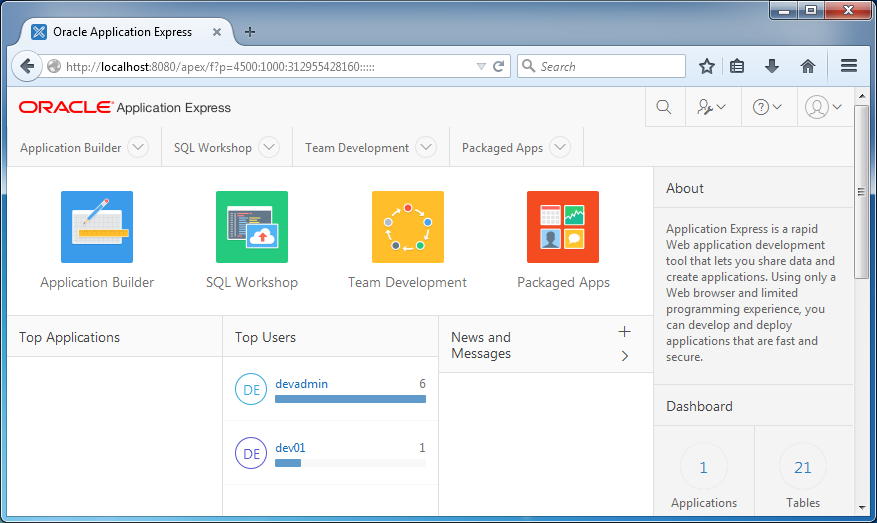
Task: Expand the Packaged Apps menu chevron
Action: pyautogui.click(x=560, y=147)
